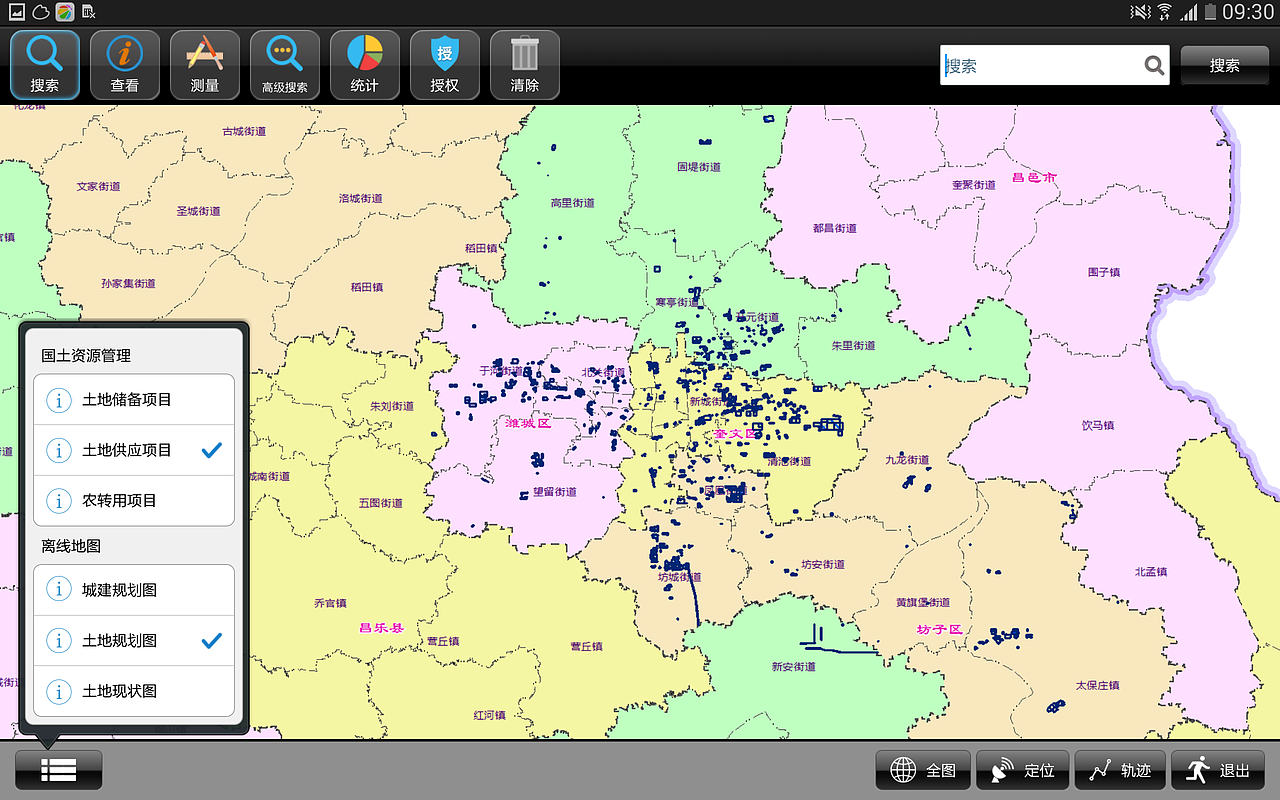The width and height of the screenshot is (1280, 800).
Task: Enable the 城建规划图 offline map
Action: point(134,590)
